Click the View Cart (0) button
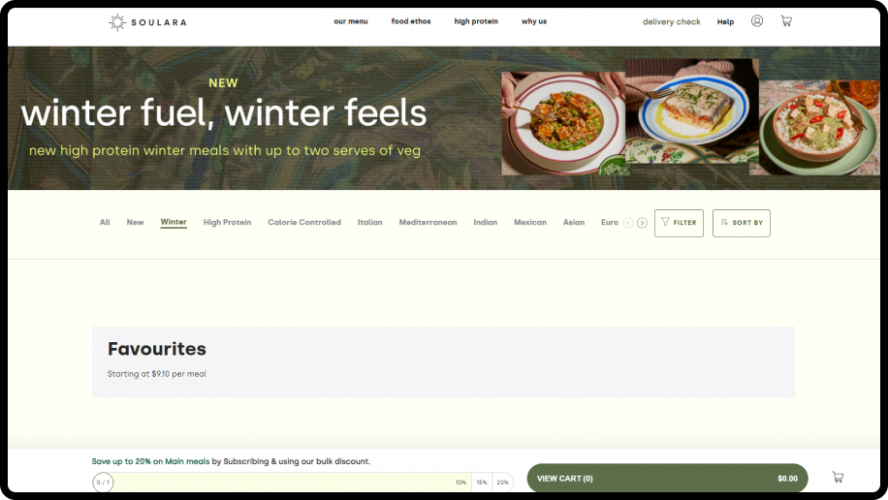 pos(667,478)
